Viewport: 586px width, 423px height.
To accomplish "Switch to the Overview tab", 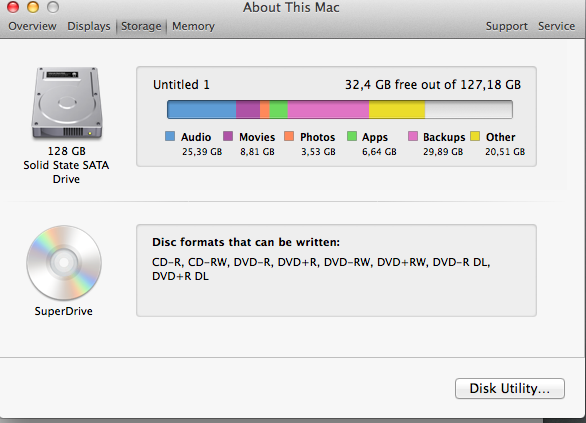I will point(33,26).
